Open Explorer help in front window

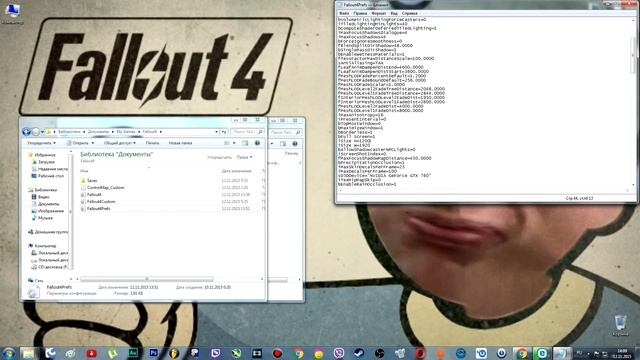point(257,143)
